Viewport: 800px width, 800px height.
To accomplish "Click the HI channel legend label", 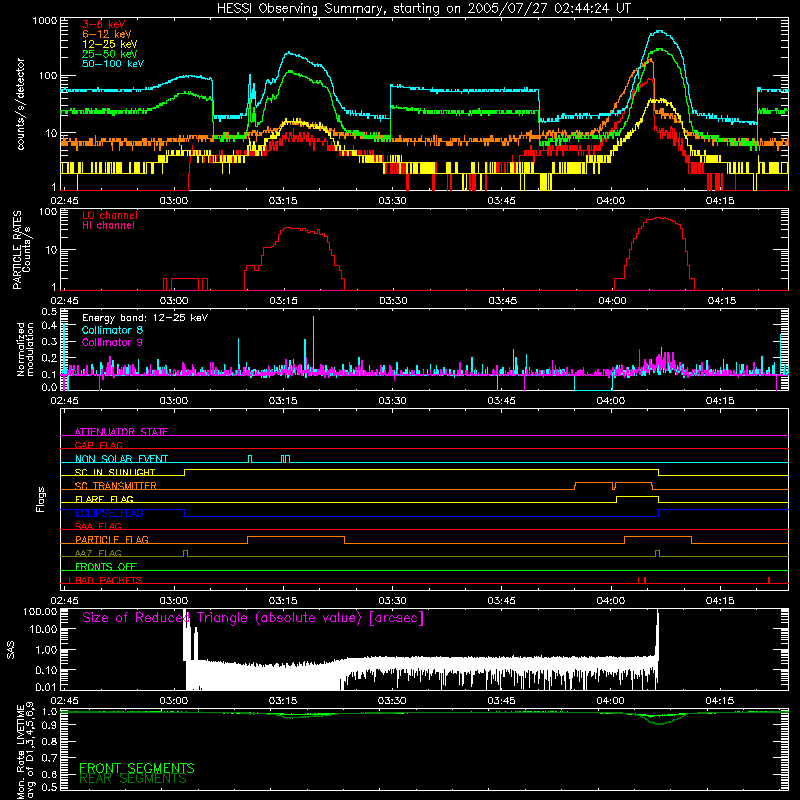I will [x=109, y=226].
